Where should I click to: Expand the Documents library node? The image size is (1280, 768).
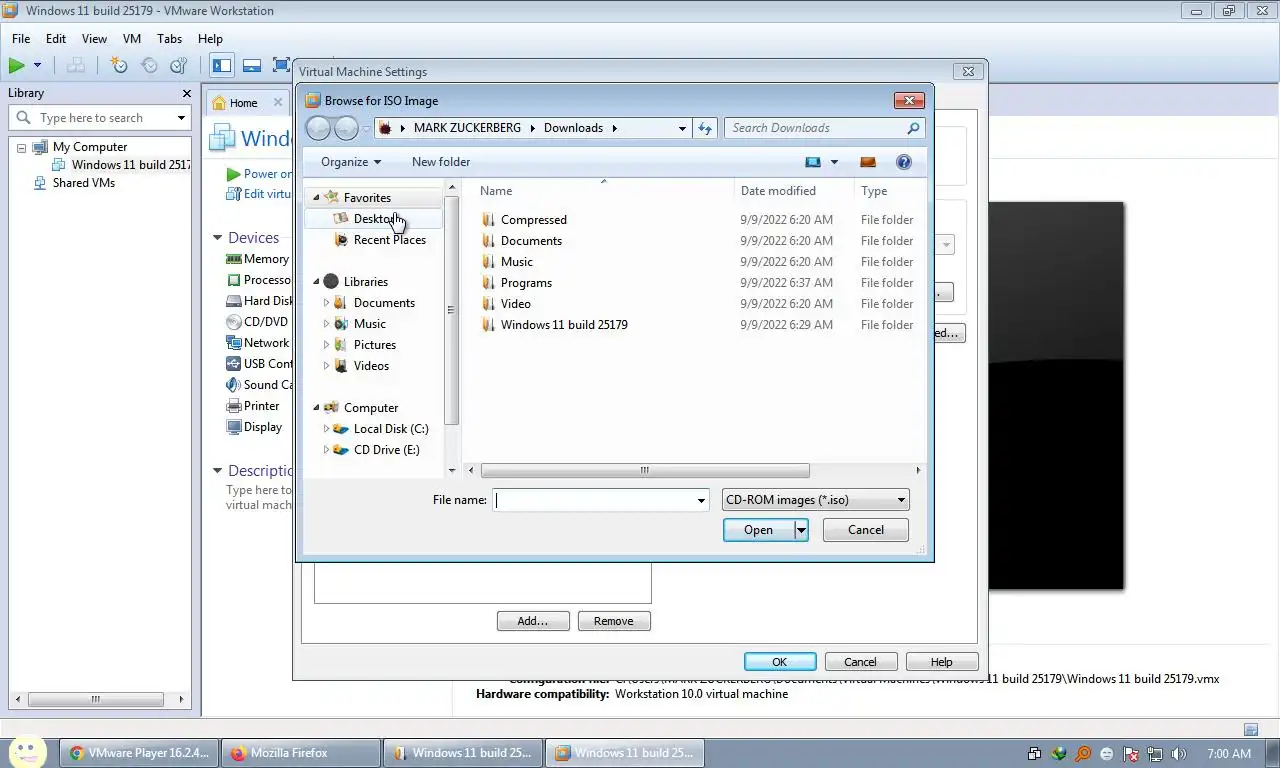pyautogui.click(x=326, y=303)
